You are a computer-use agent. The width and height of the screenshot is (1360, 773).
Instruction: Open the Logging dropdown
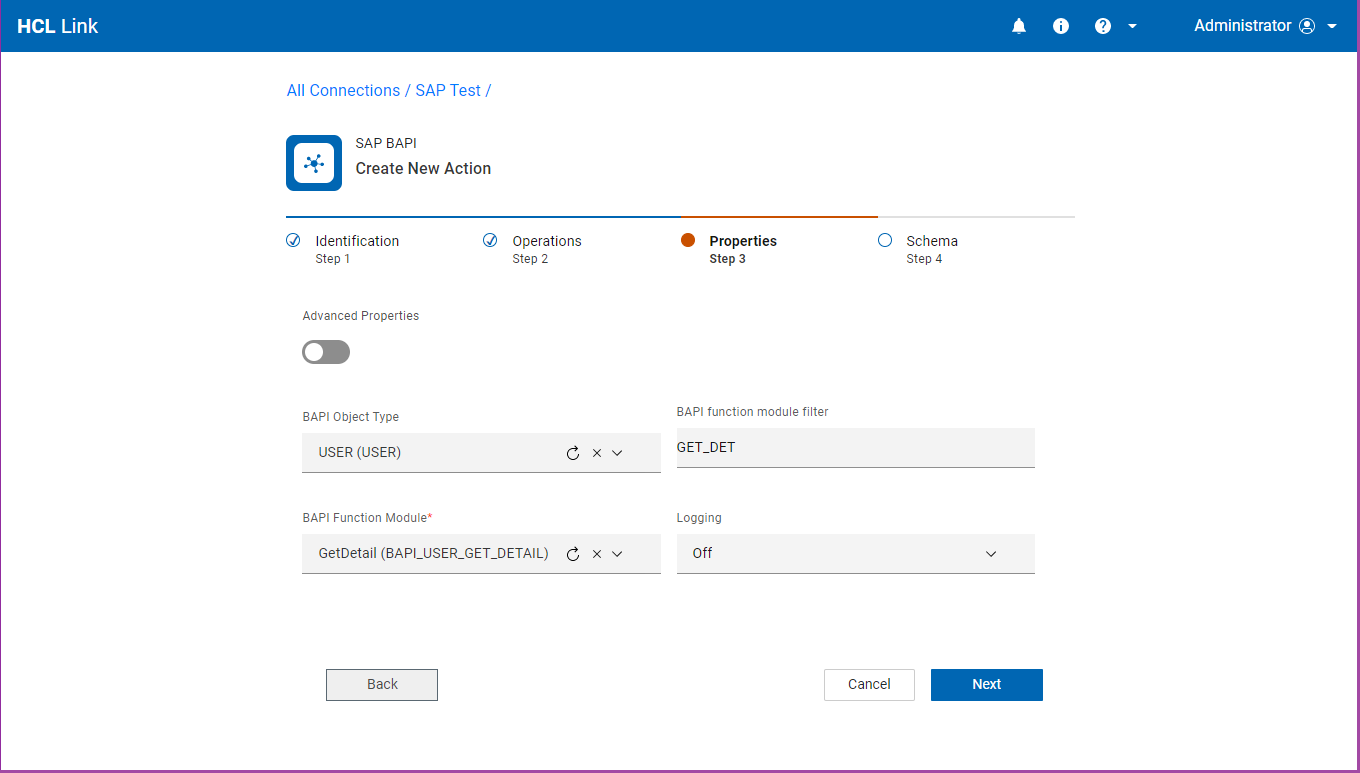pyautogui.click(x=855, y=553)
